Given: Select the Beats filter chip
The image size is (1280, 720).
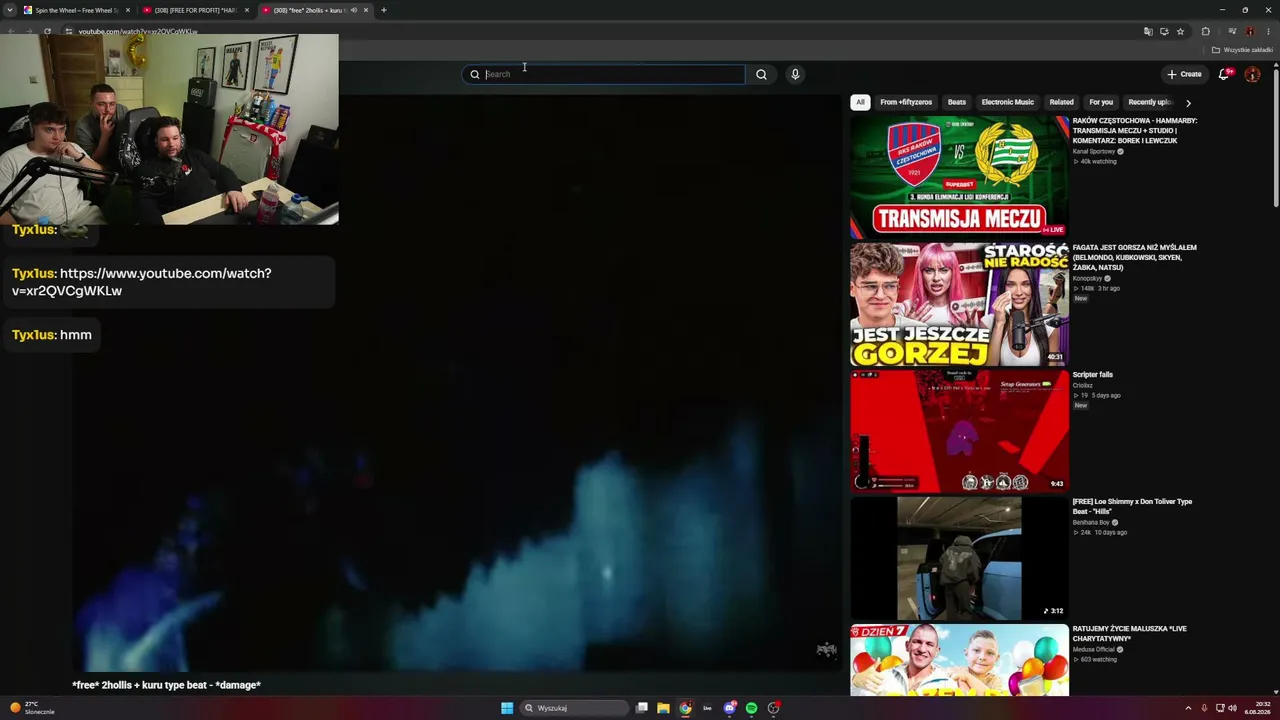Looking at the screenshot, I should (x=957, y=102).
